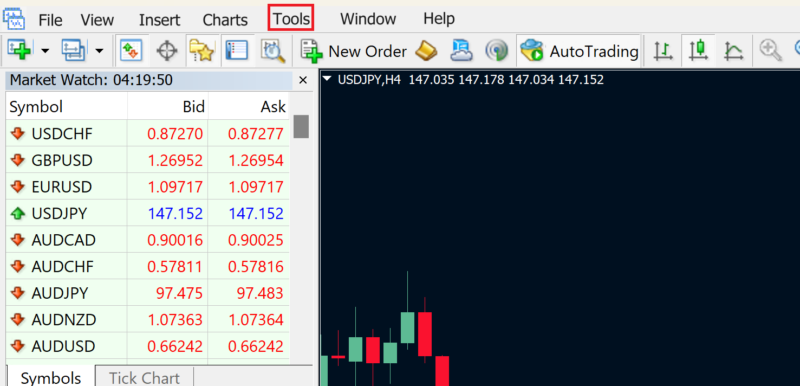Click the Market Watch scrollbar thumb

302,126
